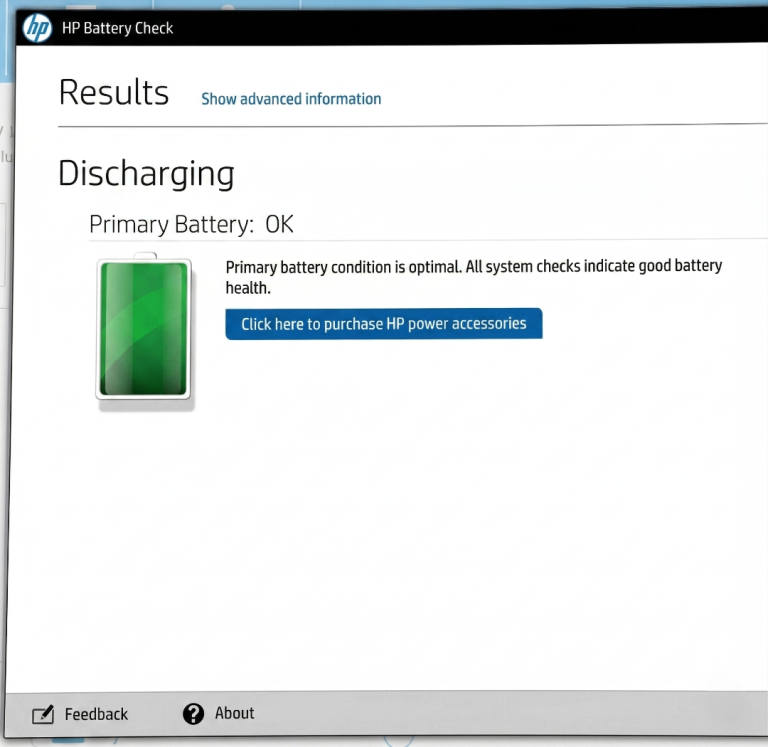Open Show advanced information link
The image size is (768, 747).
tap(291, 99)
